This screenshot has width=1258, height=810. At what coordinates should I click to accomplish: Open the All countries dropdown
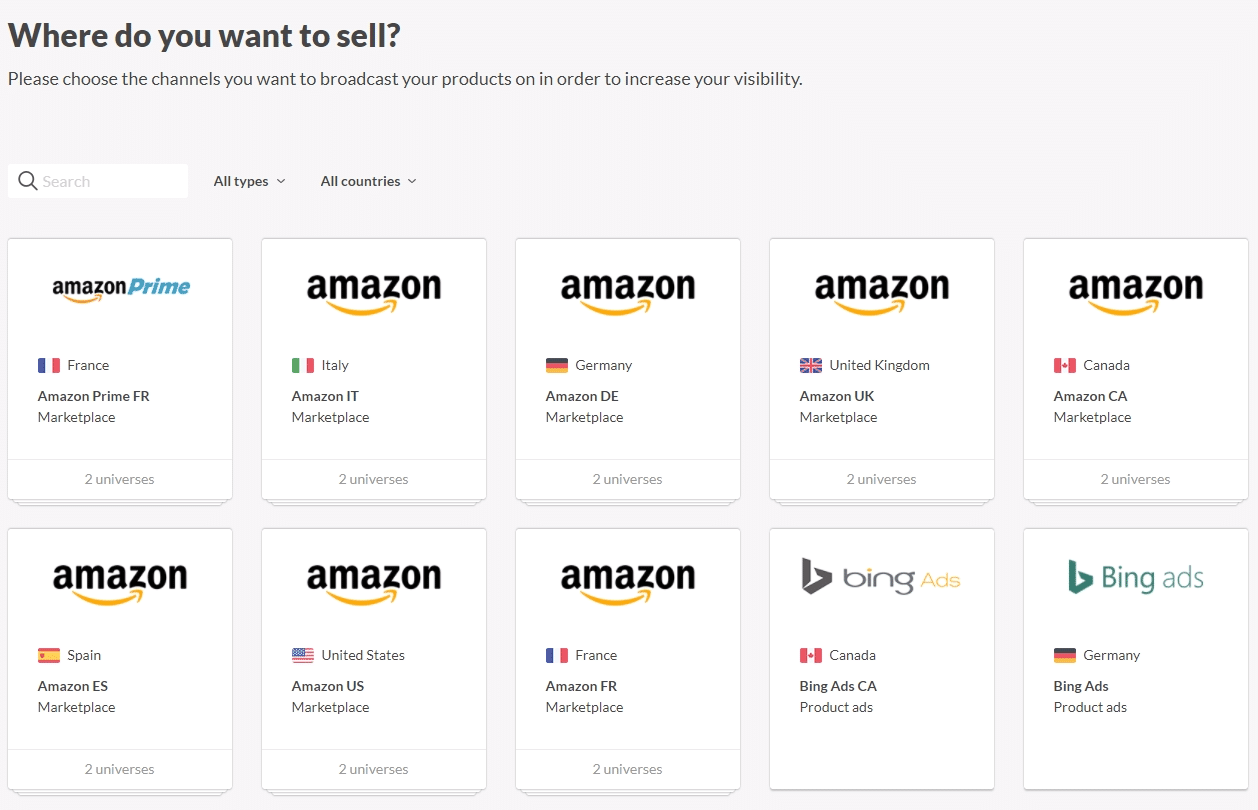tap(368, 181)
